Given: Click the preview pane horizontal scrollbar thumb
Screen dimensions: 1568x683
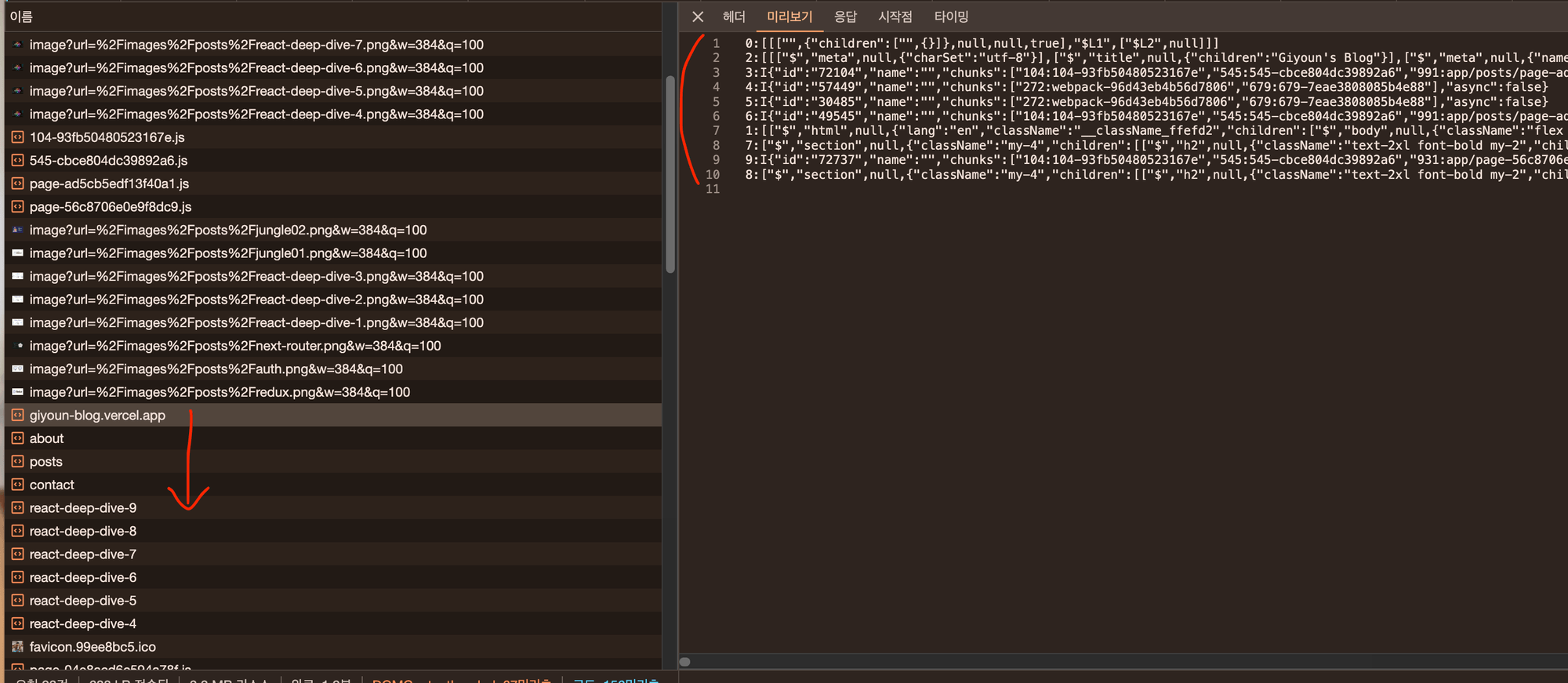Looking at the screenshot, I should tap(684, 662).
